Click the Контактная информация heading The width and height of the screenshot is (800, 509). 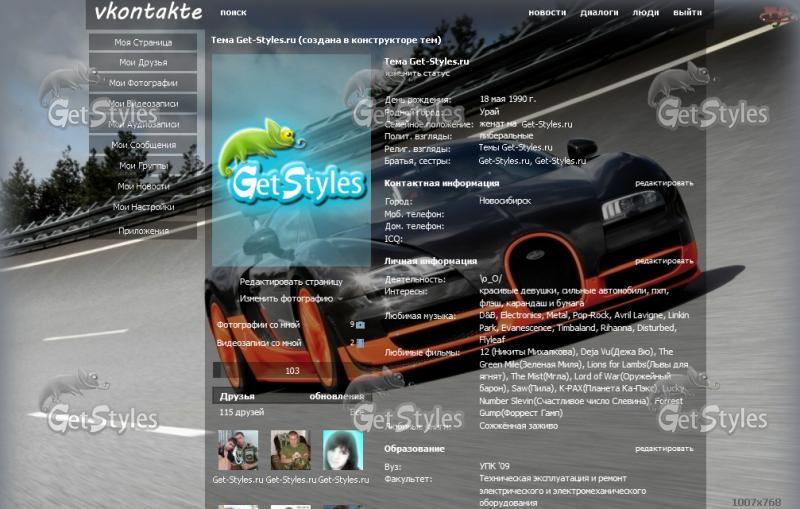pos(441,183)
